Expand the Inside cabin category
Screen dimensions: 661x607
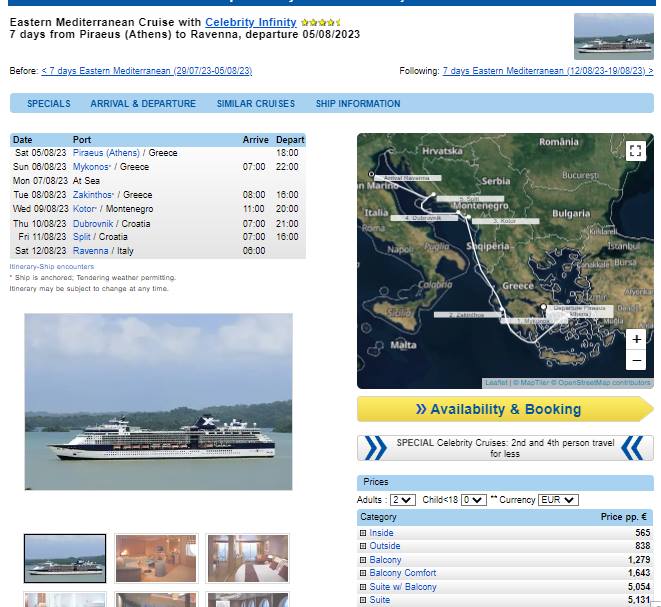tap(363, 533)
